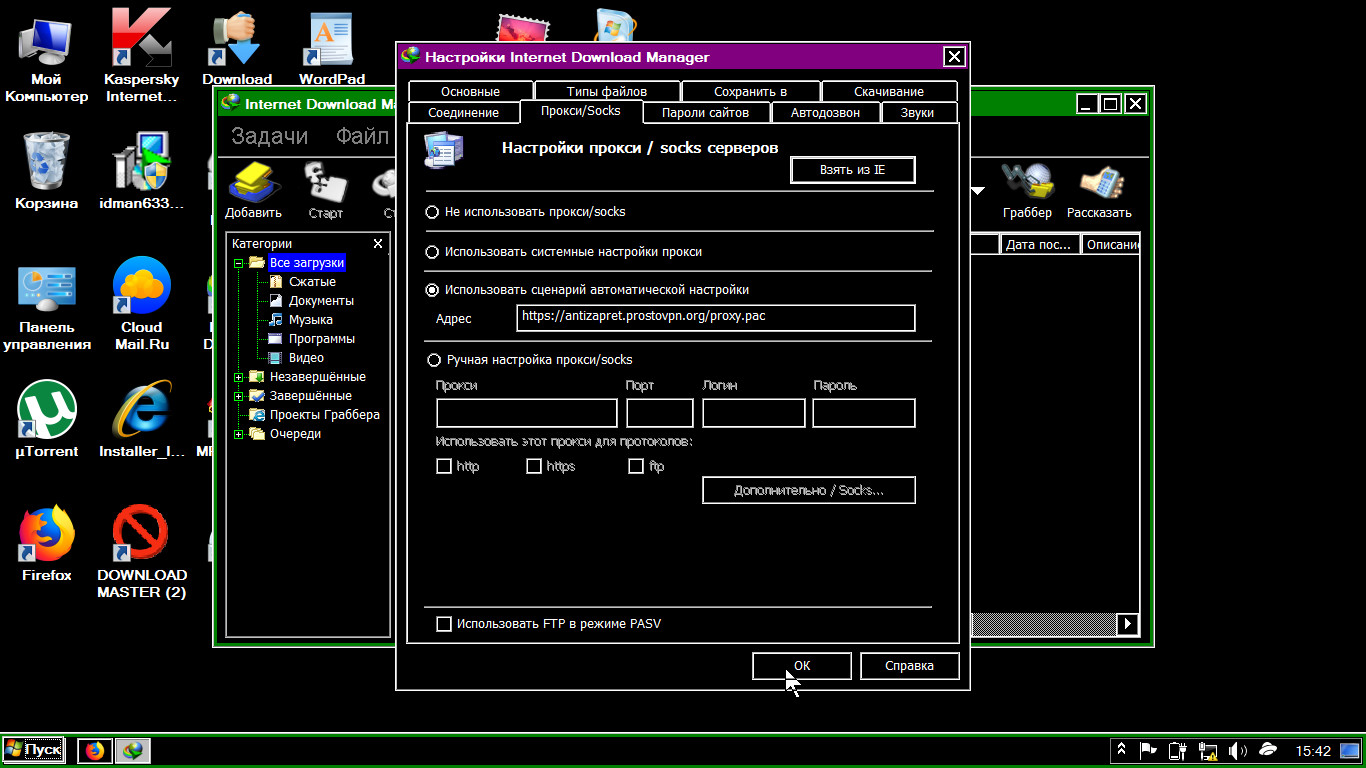
Task: Click the Старт toolbar icon in IDM
Action: (325, 190)
